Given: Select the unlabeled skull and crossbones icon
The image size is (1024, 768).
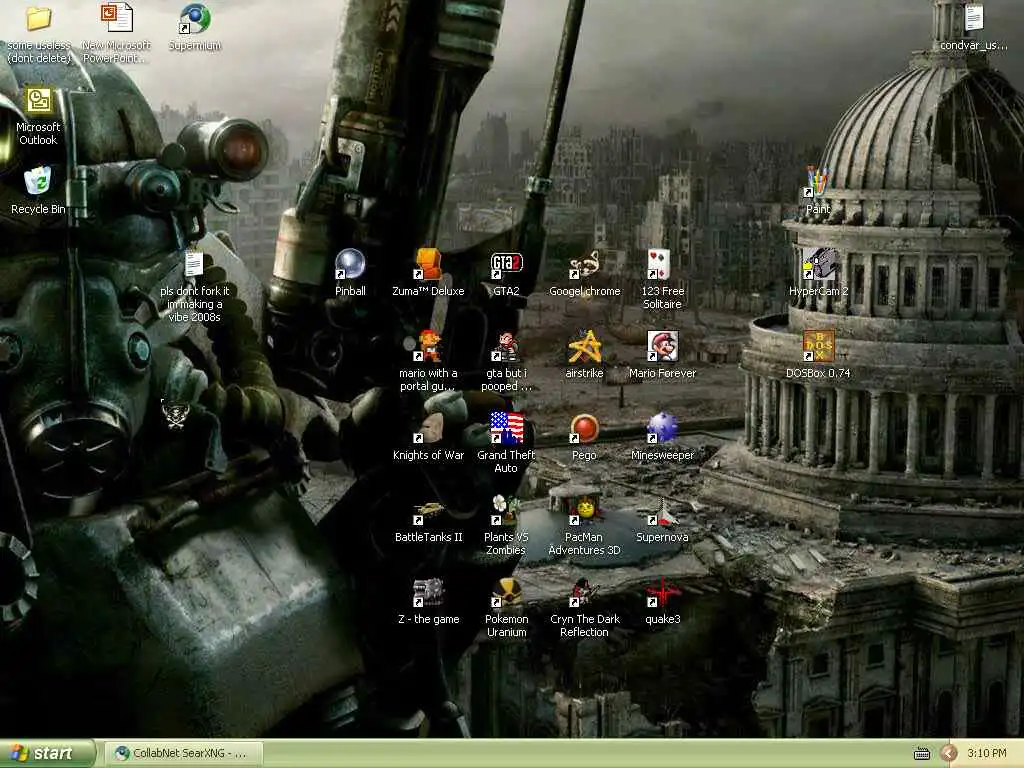Looking at the screenshot, I should click(175, 414).
